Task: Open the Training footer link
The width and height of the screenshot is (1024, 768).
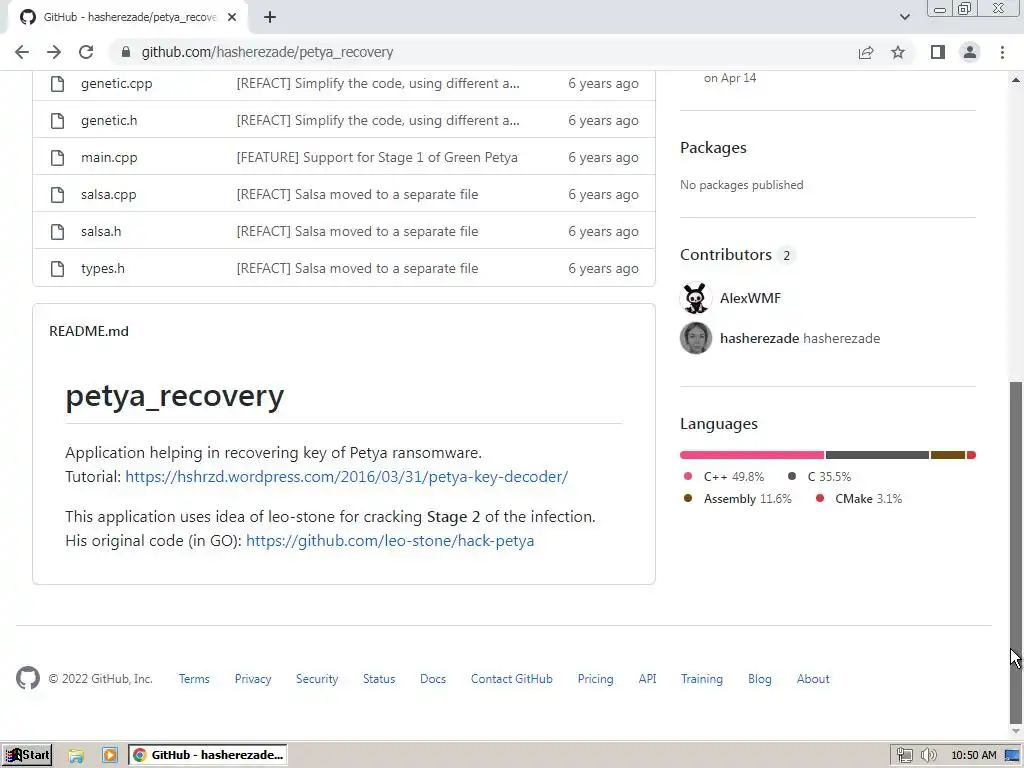Action: pyautogui.click(x=701, y=679)
